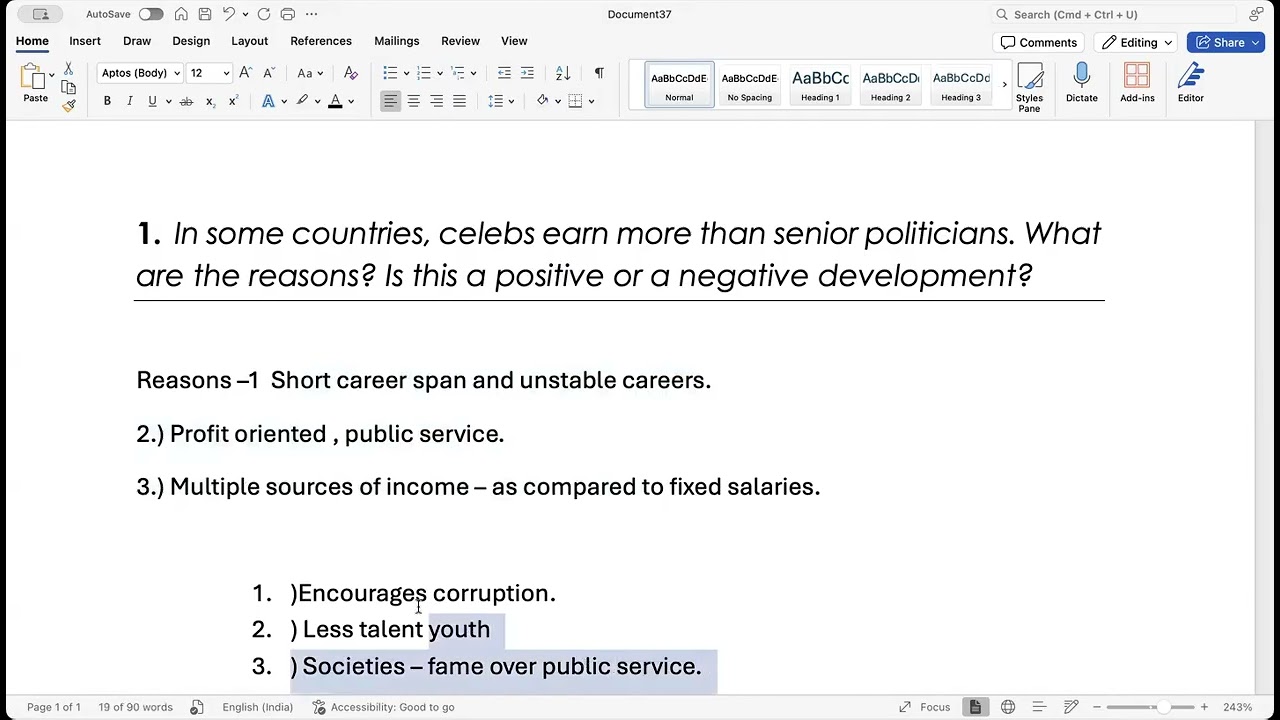Screen dimensions: 1280x720
Task: Open underline style dropdown arrow
Action: [168, 101]
